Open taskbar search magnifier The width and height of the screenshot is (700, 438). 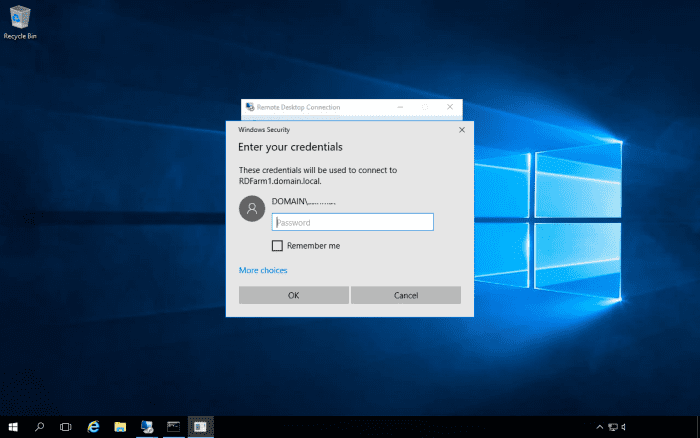pos(39,427)
